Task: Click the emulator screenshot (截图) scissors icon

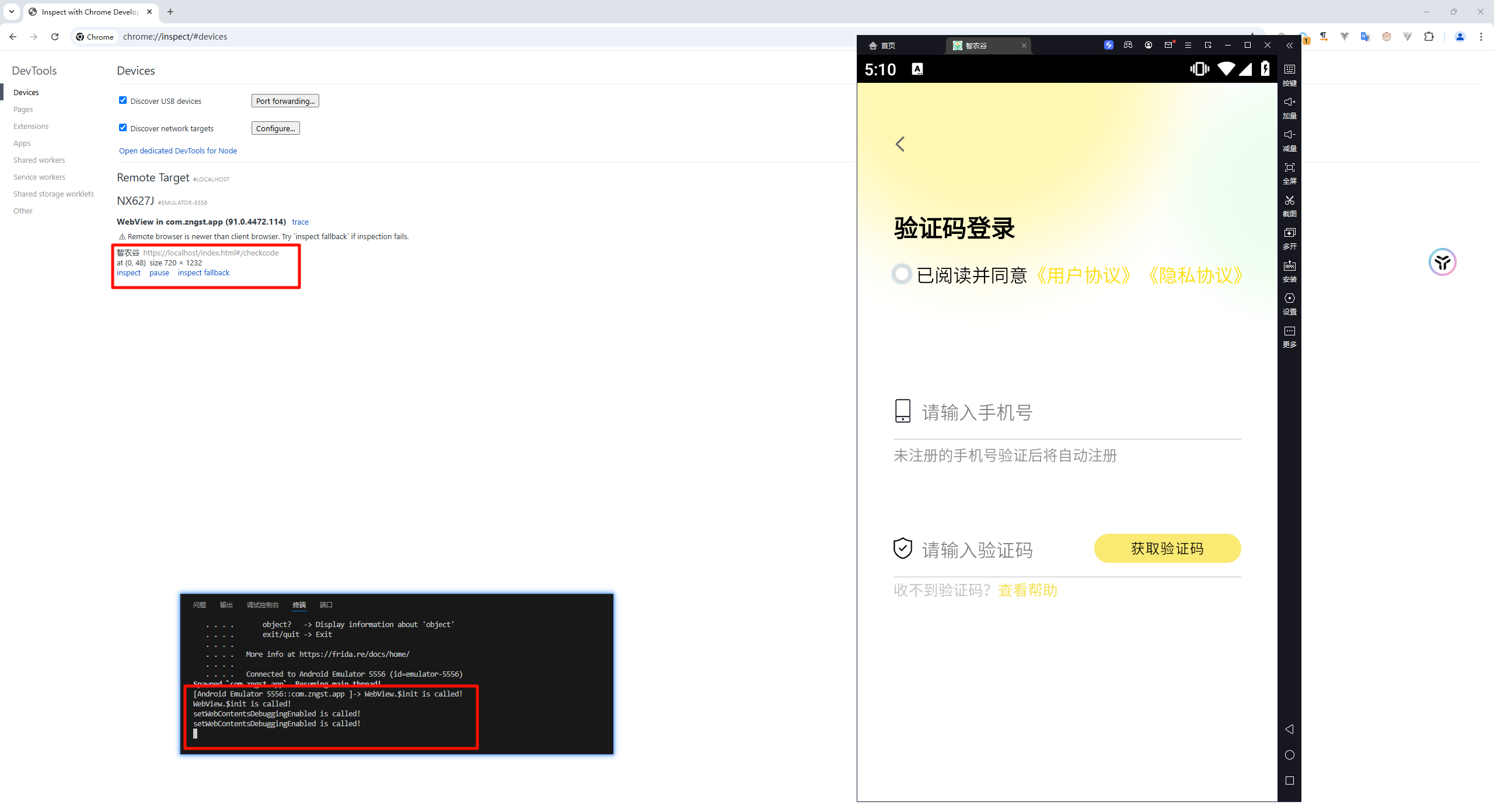Action: click(x=1289, y=201)
